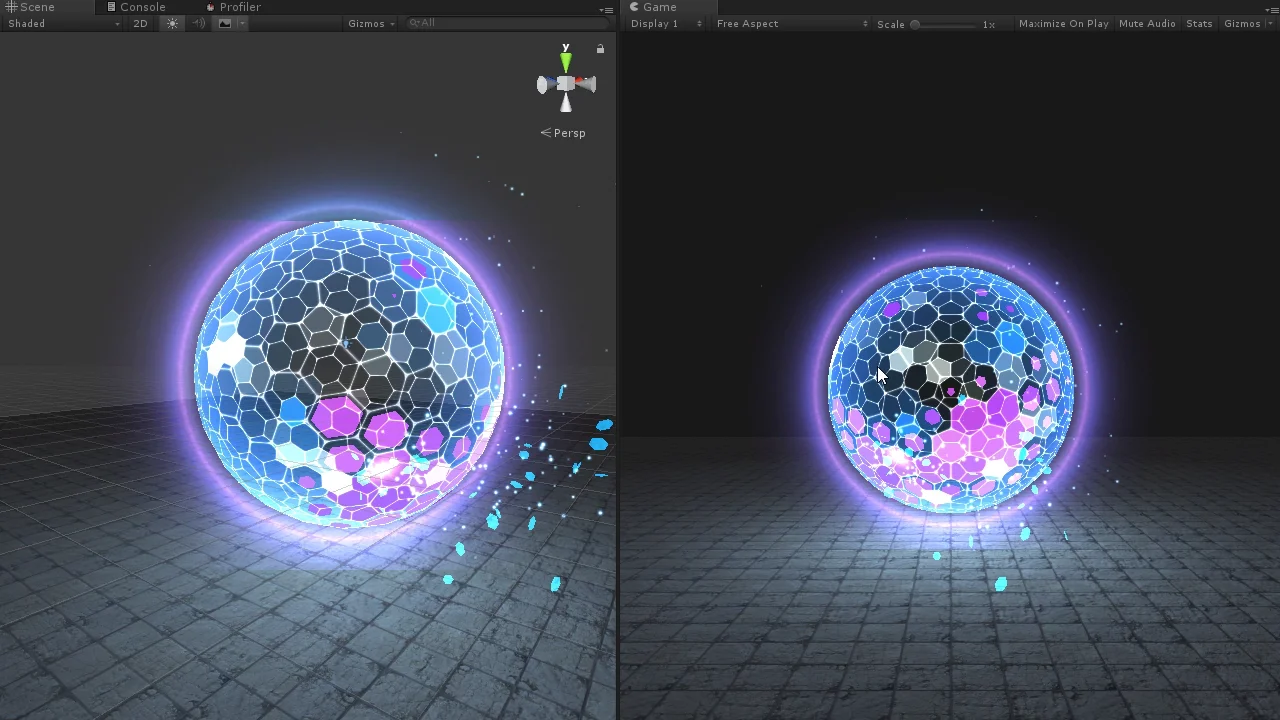
Task: Open the scene effects dropdown arrow
Action: 242,23
